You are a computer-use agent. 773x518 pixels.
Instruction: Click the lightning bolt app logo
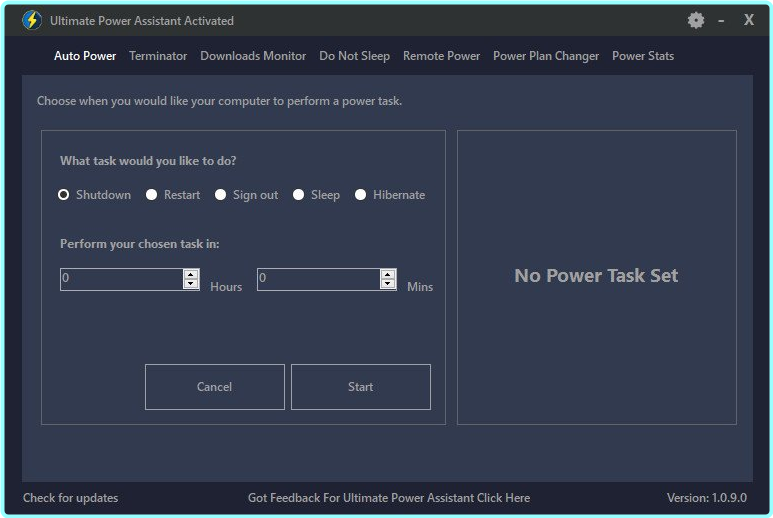31,21
